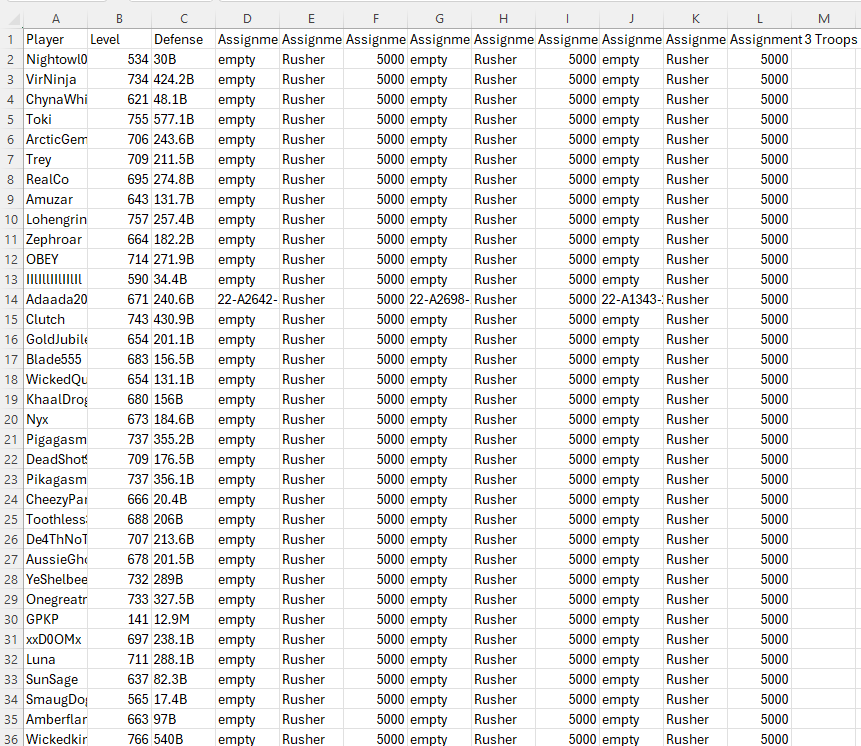Click GPKP's level value 141

coord(119,619)
